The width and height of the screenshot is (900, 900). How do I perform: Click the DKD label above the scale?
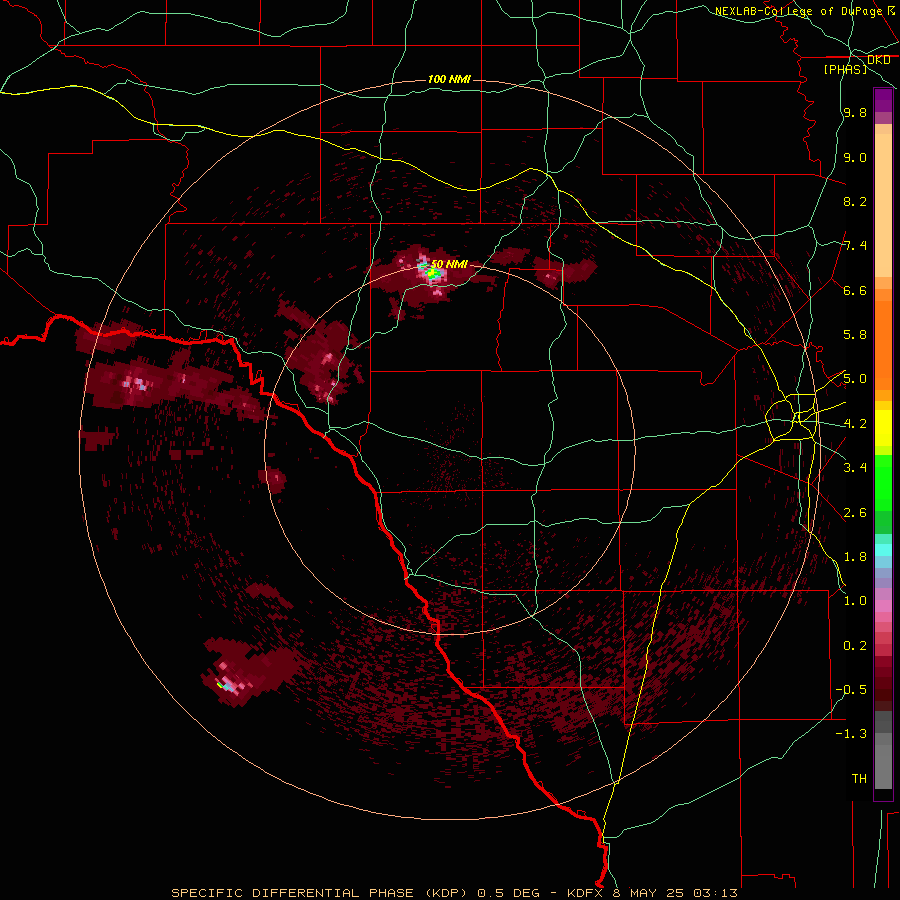click(878, 60)
